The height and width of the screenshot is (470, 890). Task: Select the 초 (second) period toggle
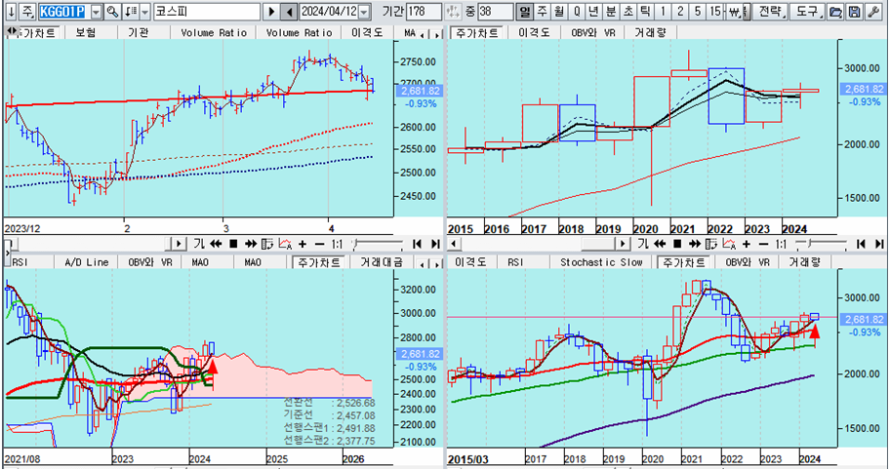click(x=628, y=11)
